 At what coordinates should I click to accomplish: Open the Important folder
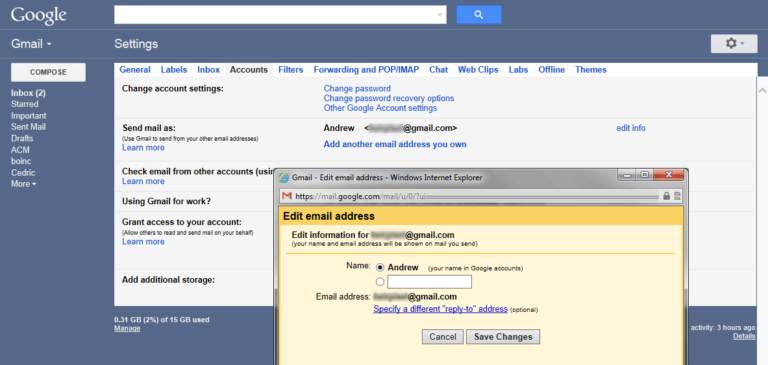pos(28,116)
